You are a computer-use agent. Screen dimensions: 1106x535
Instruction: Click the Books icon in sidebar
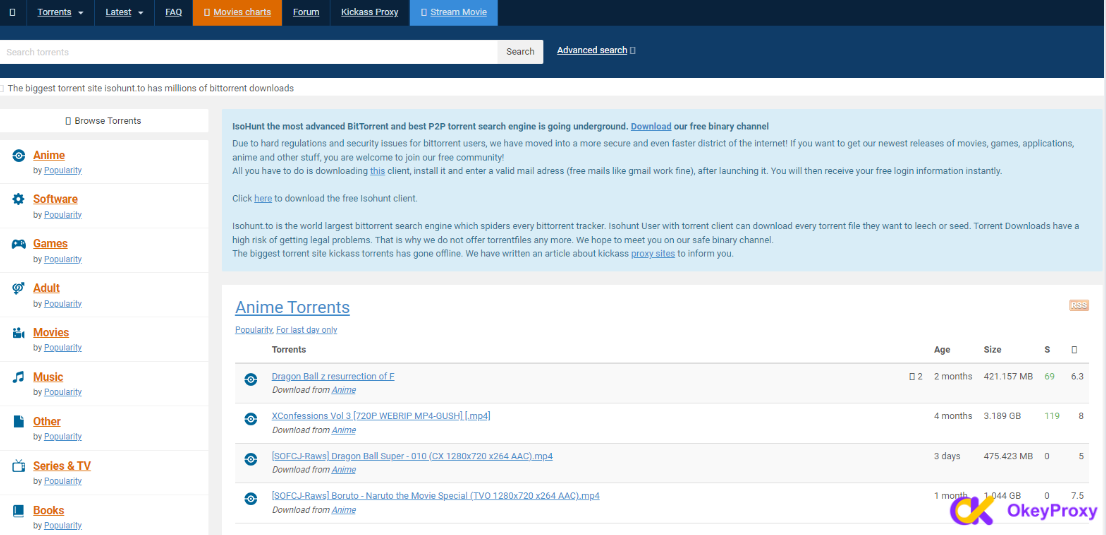(18, 511)
